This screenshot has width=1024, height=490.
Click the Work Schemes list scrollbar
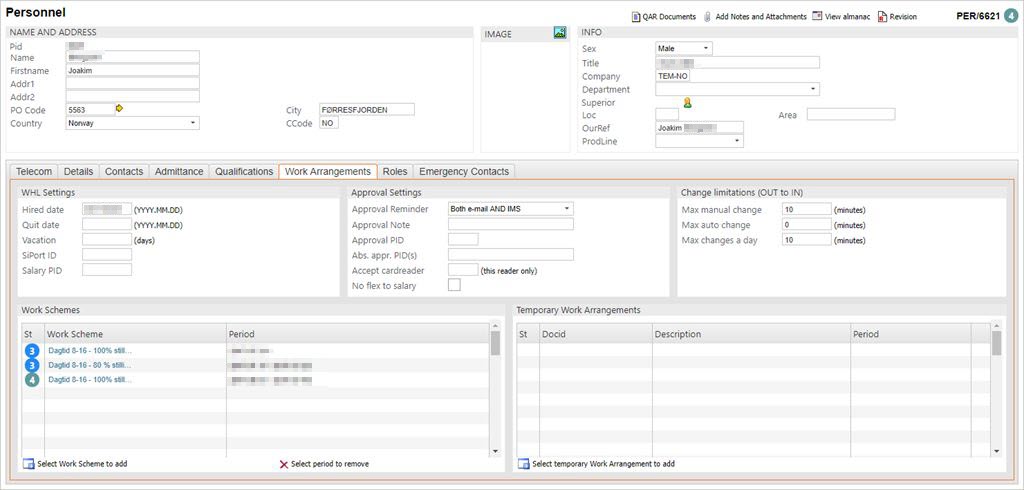pyautogui.click(x=495, y=390)
